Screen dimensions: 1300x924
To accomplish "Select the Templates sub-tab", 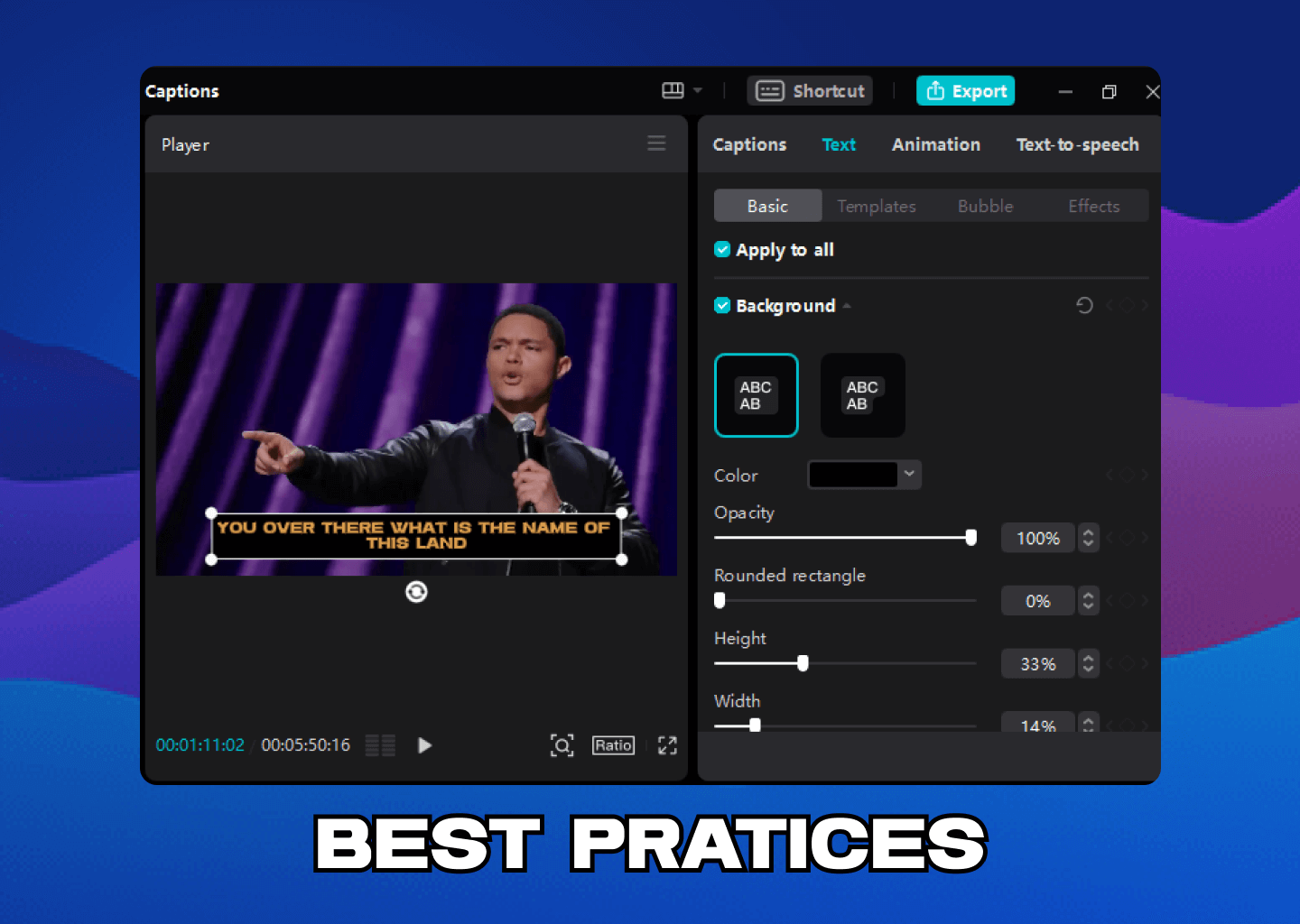I will [x=876, y=206].
